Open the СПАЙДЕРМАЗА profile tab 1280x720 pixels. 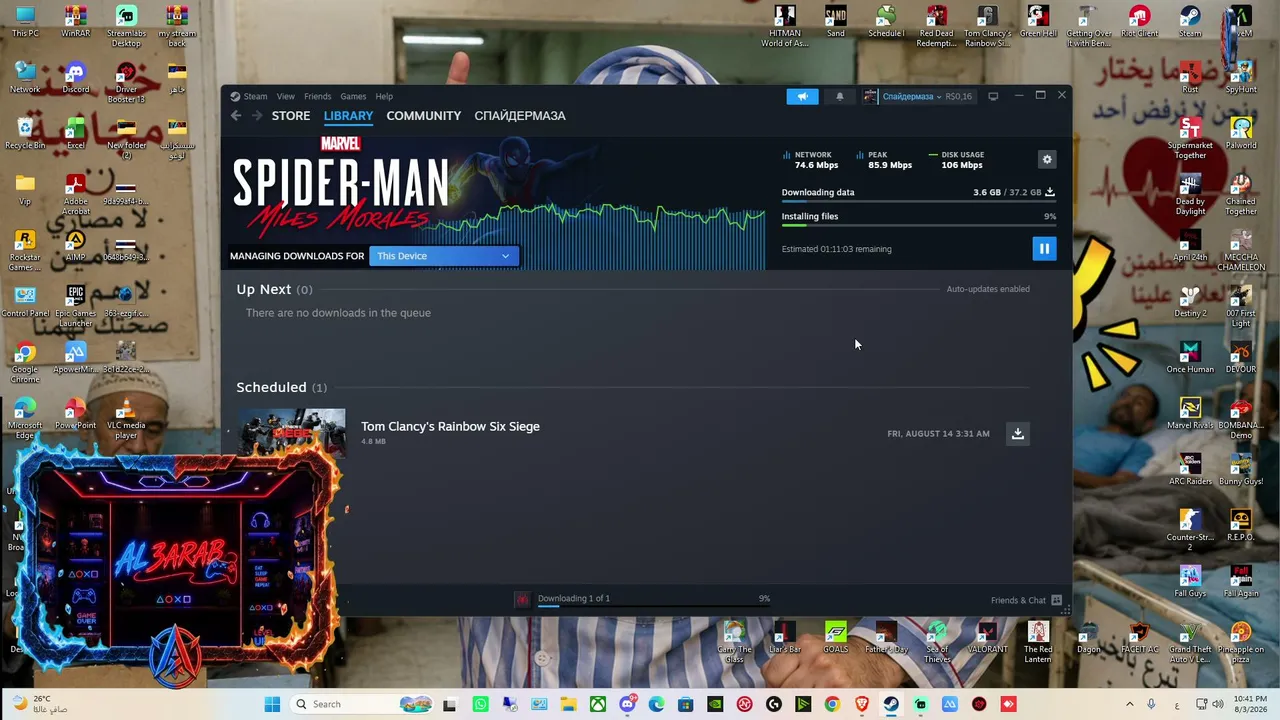pyautogui.click(x=520, y=116)
